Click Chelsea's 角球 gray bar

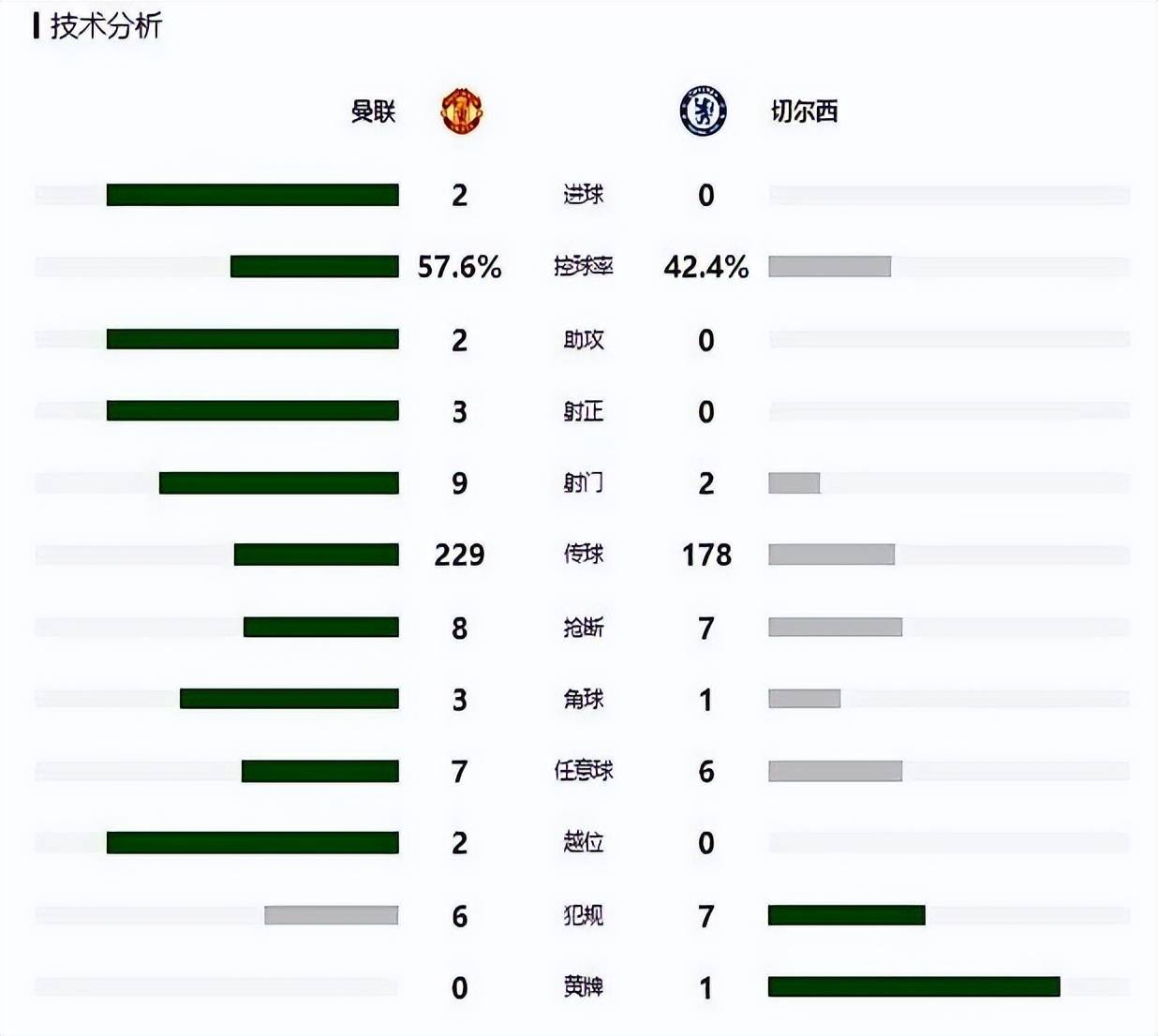click(804, 699)
